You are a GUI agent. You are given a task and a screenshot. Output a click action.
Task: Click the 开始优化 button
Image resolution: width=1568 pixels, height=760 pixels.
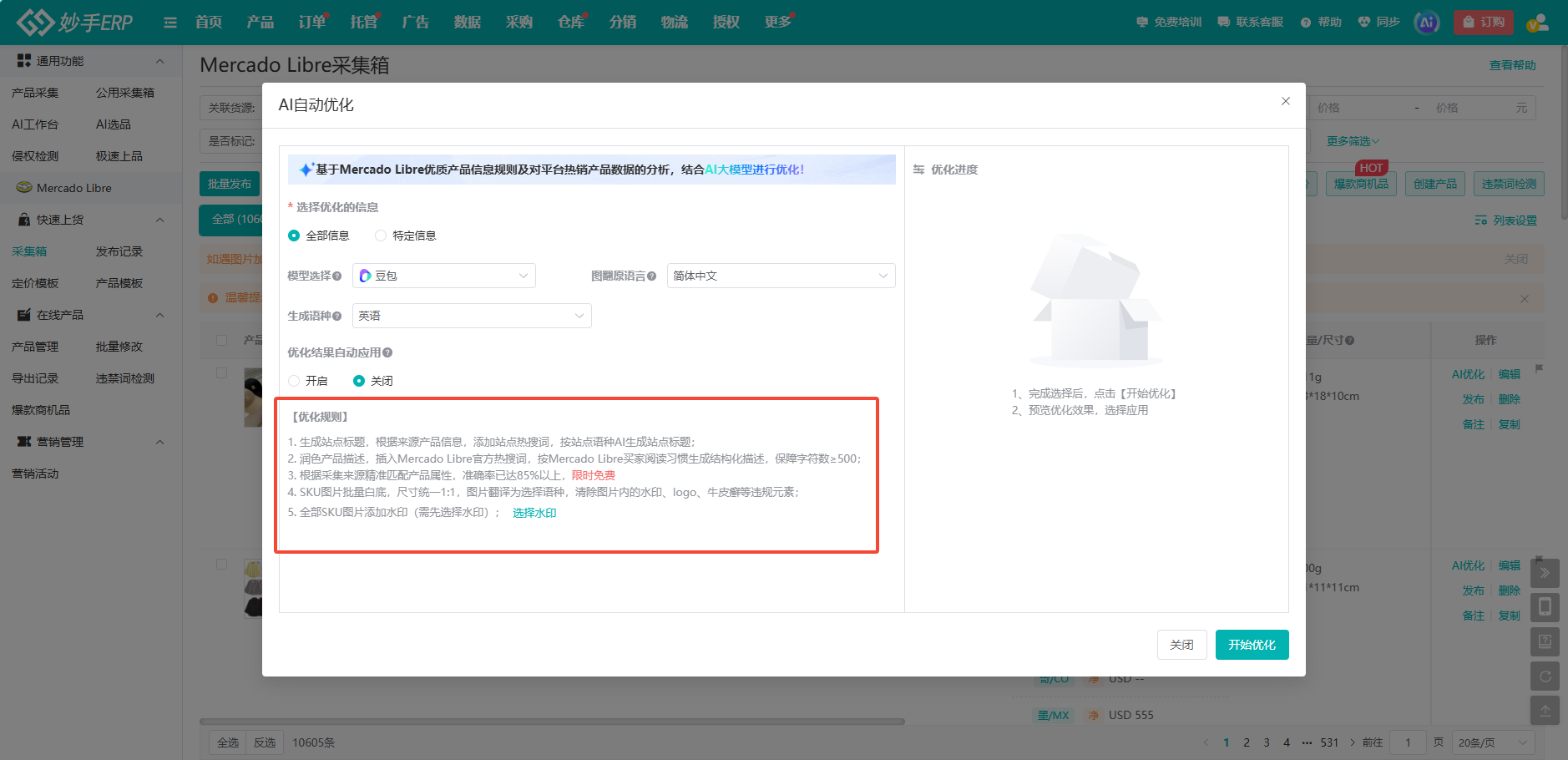pos(1252,645)
